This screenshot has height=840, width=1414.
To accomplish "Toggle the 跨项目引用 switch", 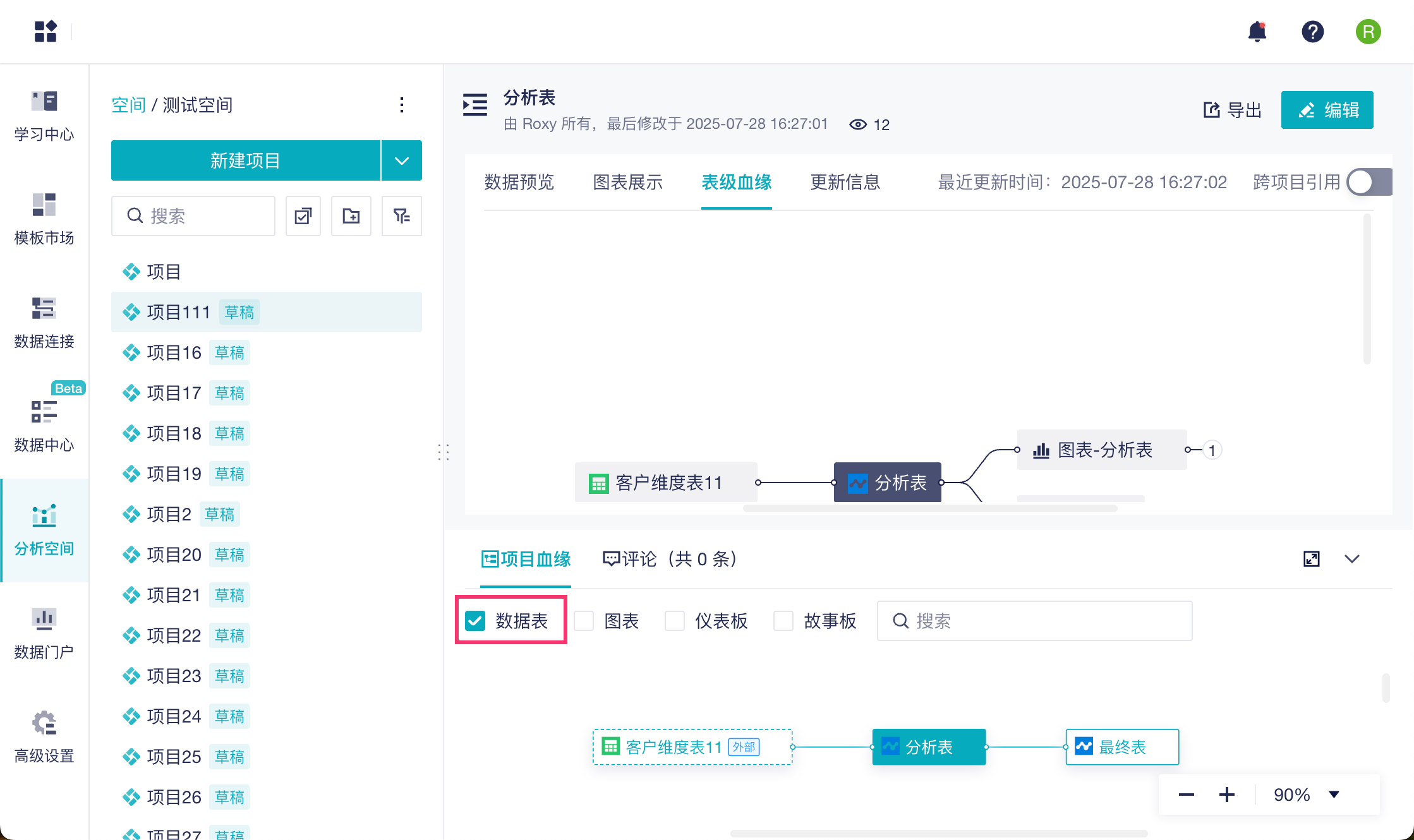I will pos(1369,183).
